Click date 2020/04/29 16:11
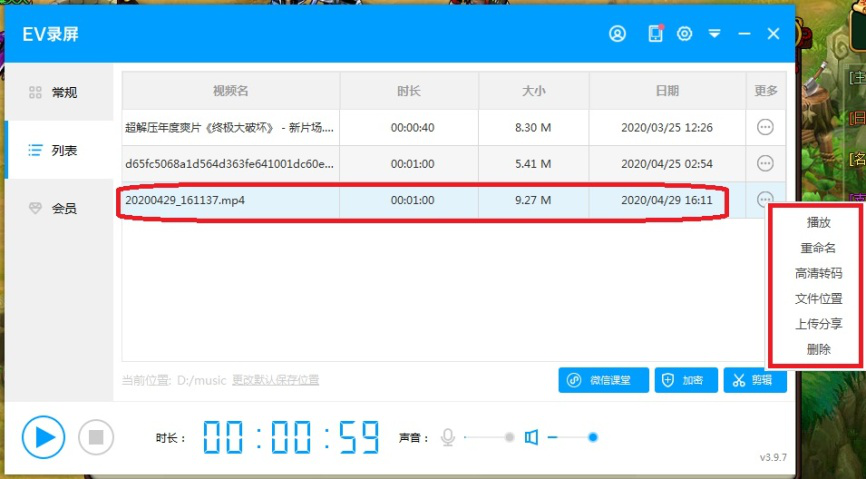 coord(667,200)
